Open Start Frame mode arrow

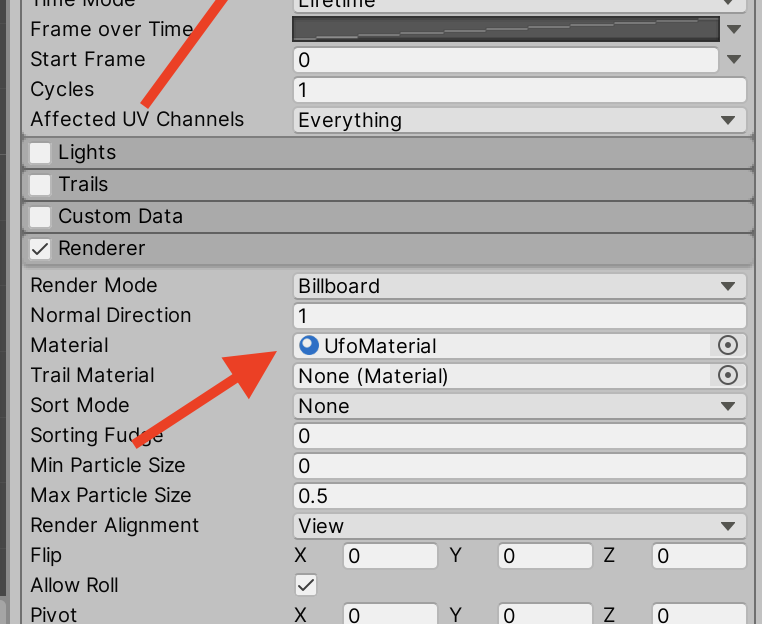[x=735, y=59]
